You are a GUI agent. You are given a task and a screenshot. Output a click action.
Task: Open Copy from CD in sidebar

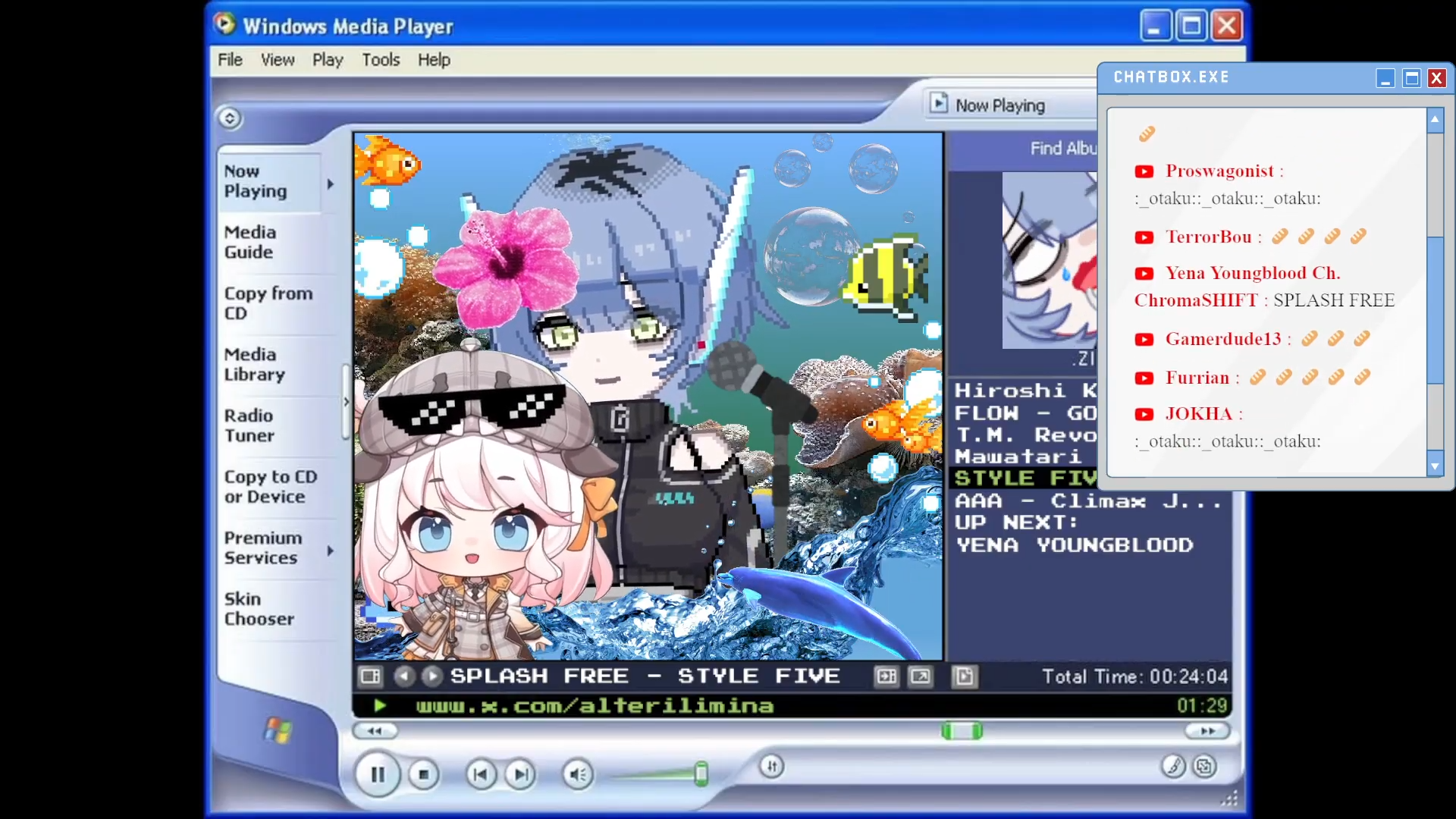[278, 304]
